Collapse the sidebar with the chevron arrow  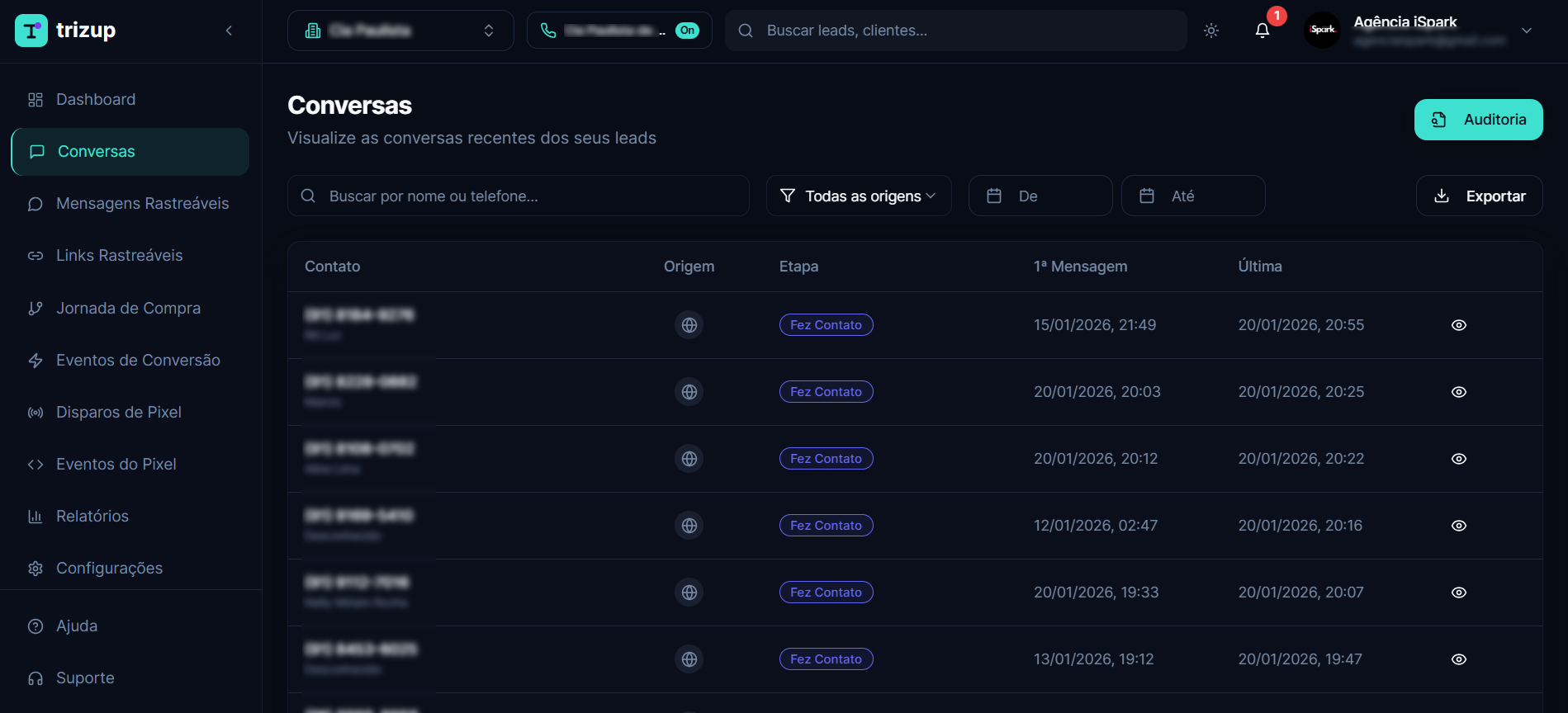[x=229, y=31]
